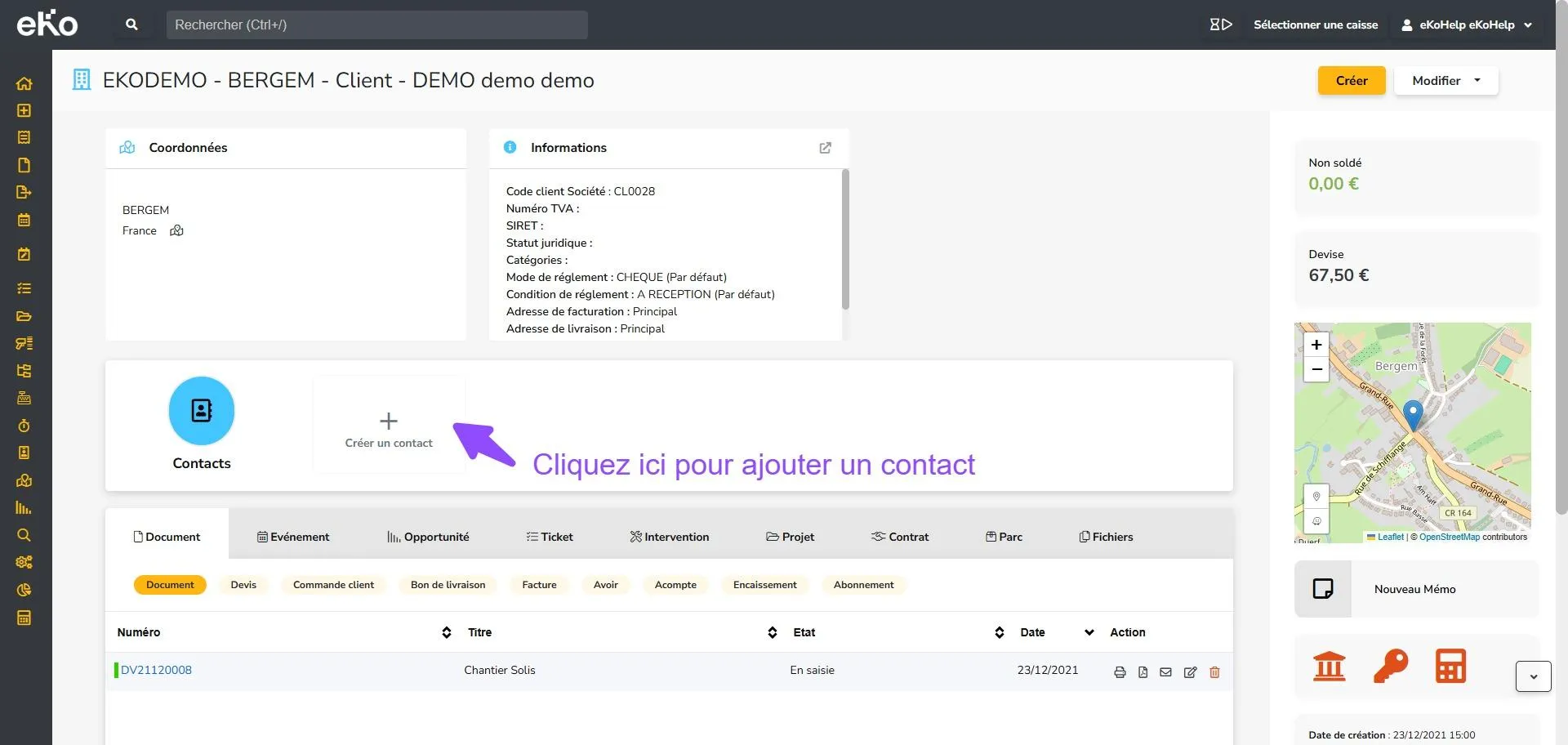Image resolution: width=1568 pixels, height=745 pixels.
Task: Edit DV21120008 using the pencil icon
Action: (x=1190, y=672)
